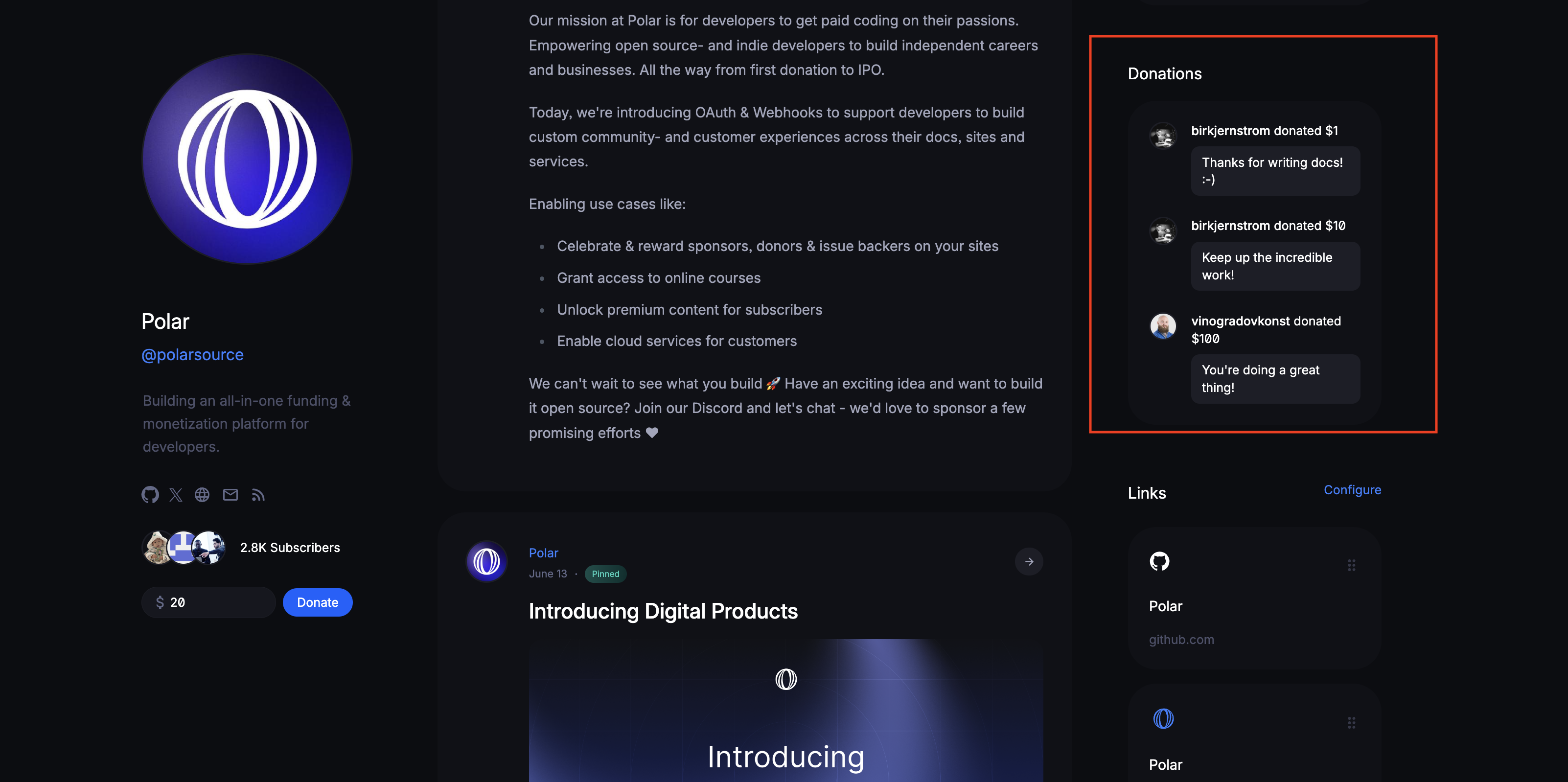Click the Configure link for Links
Screen dimensions: 1568x782
1353,489
